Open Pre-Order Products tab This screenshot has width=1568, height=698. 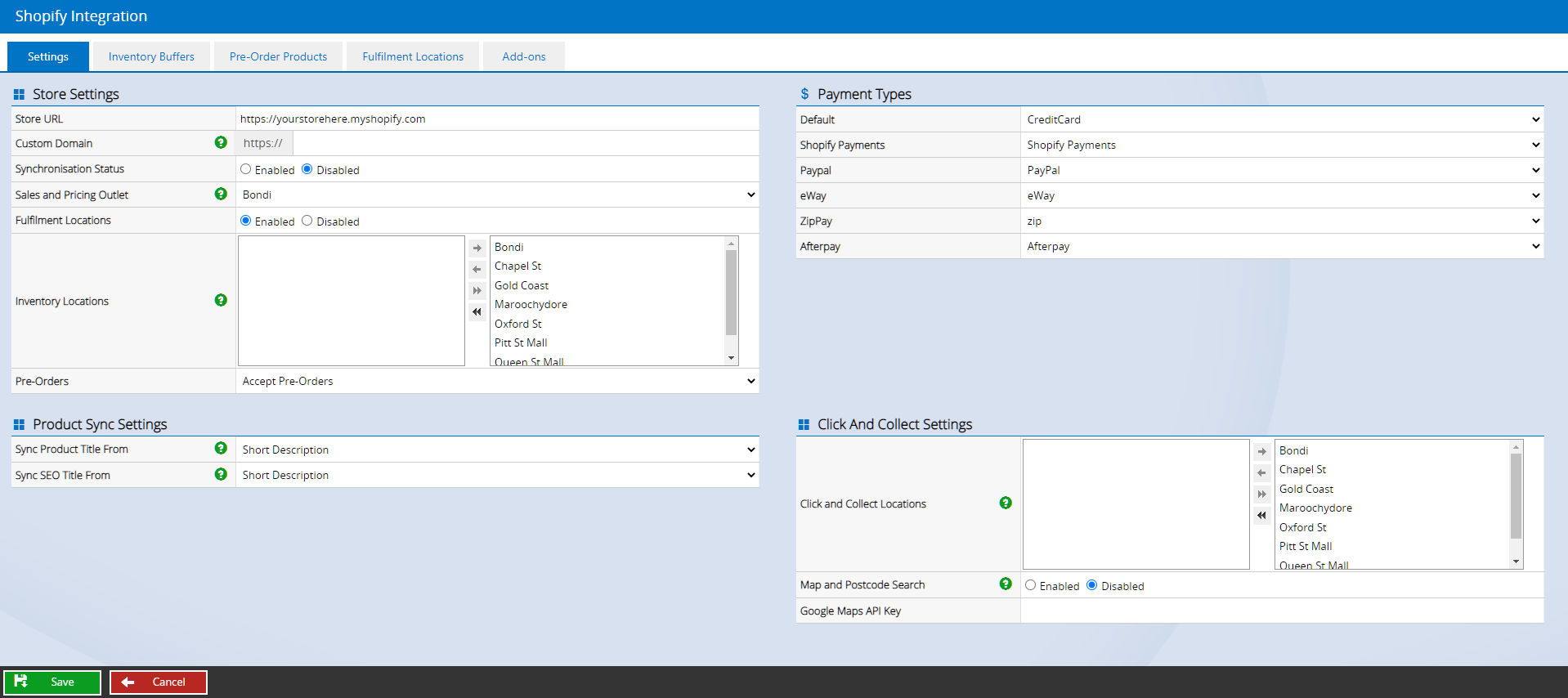(278, 56)
